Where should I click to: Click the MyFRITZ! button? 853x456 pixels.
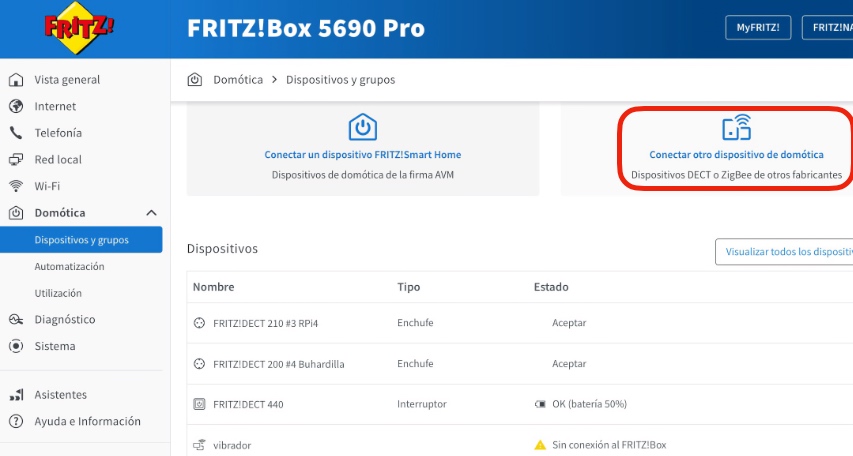pos(758,28)
